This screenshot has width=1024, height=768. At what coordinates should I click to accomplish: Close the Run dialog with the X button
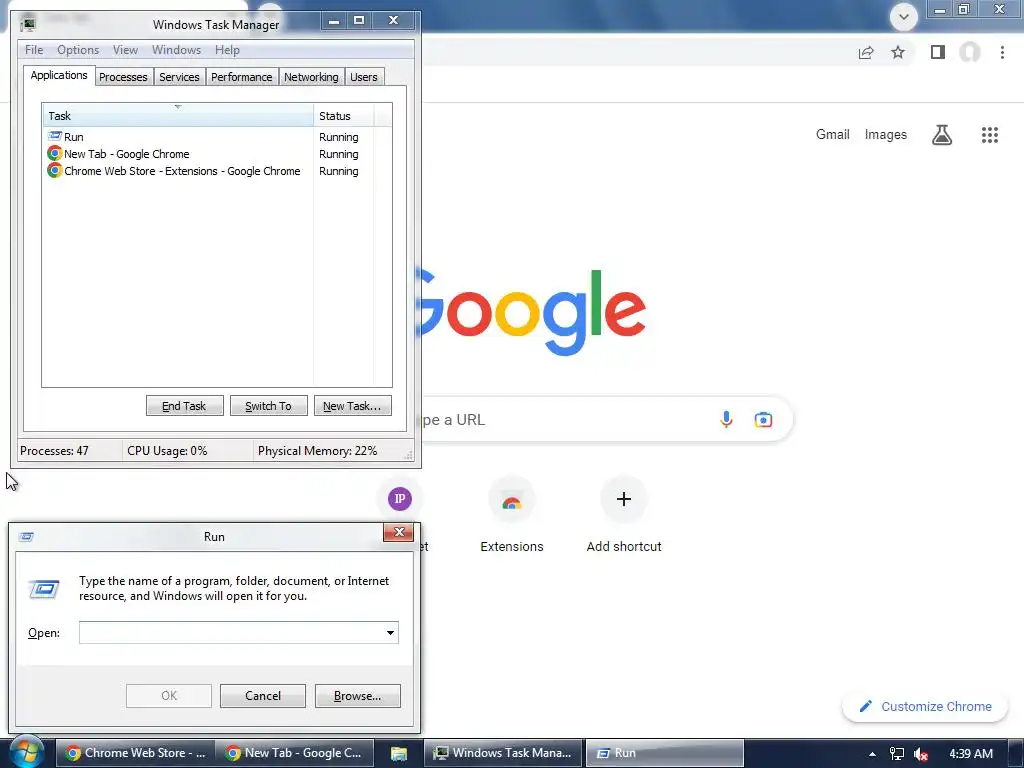point(398,532)
